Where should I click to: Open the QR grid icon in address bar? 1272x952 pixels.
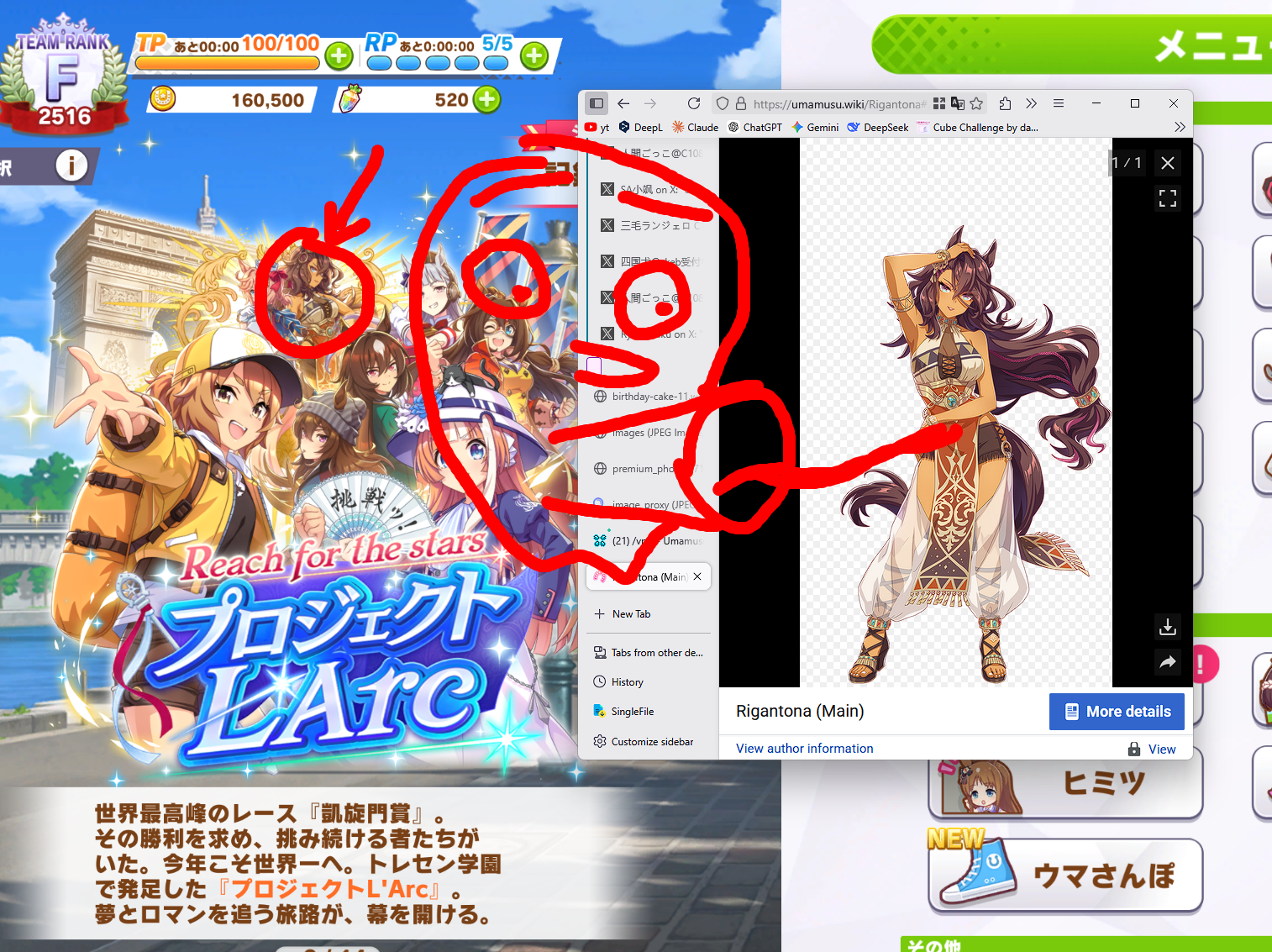coord(939,103)
